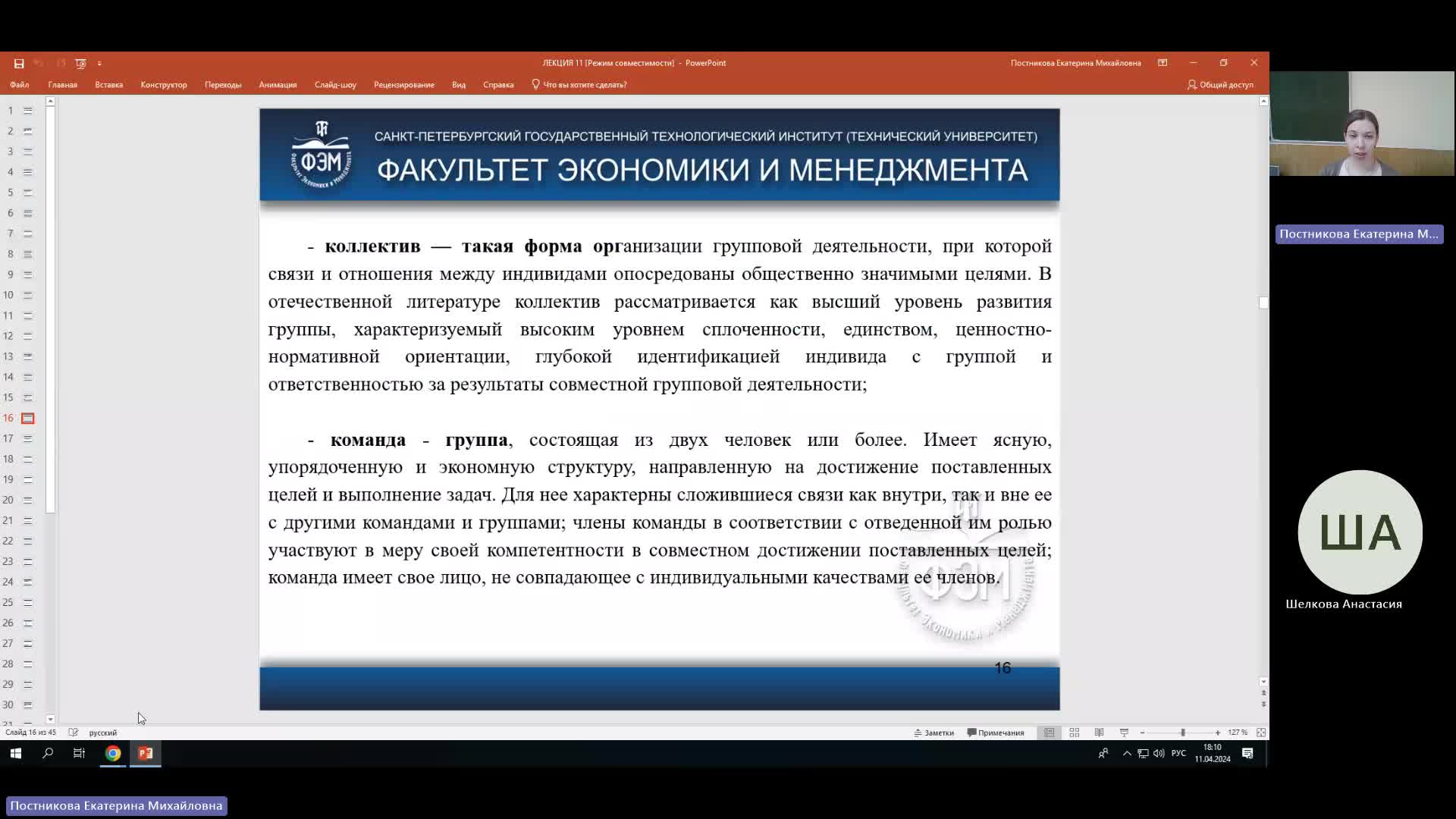Screen dimensions: 1456x819
Task: Save the presentation via the floppy disk icon
Action: (x=19, y=64)
